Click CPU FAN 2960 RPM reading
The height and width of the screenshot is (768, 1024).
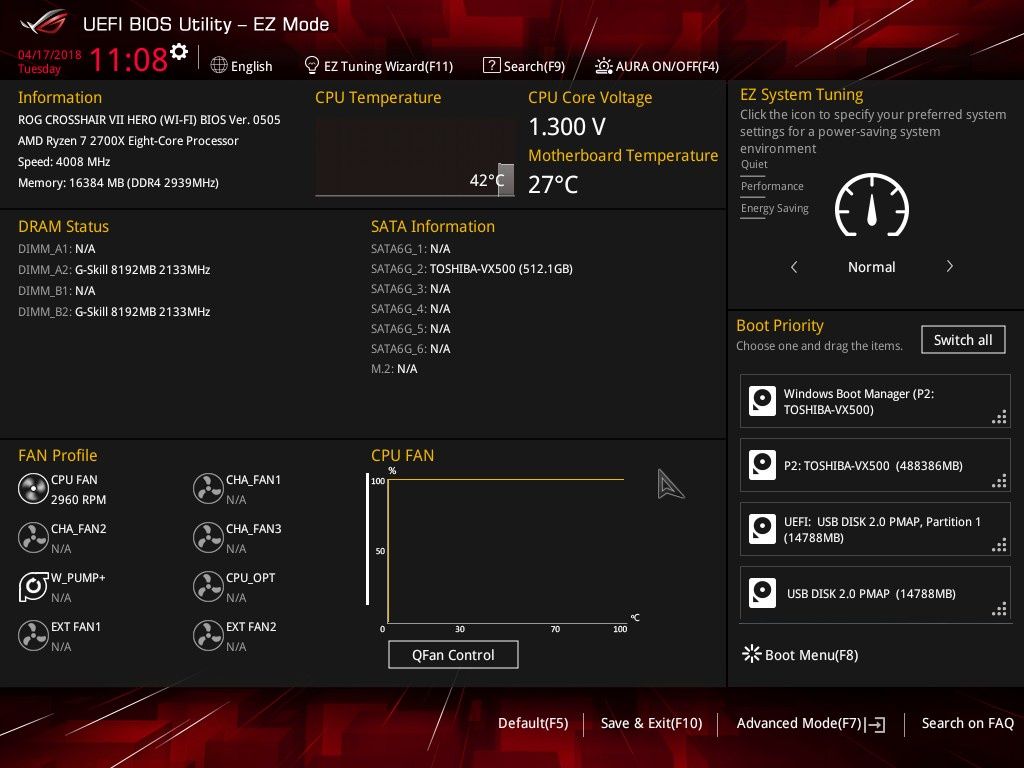[x=78, y=499]
